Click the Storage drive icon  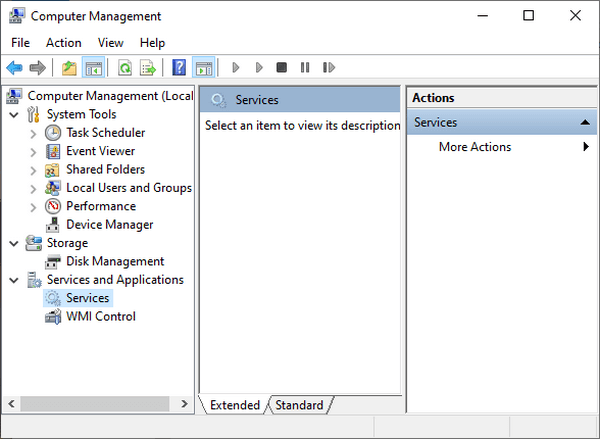[x=34, y=243]
